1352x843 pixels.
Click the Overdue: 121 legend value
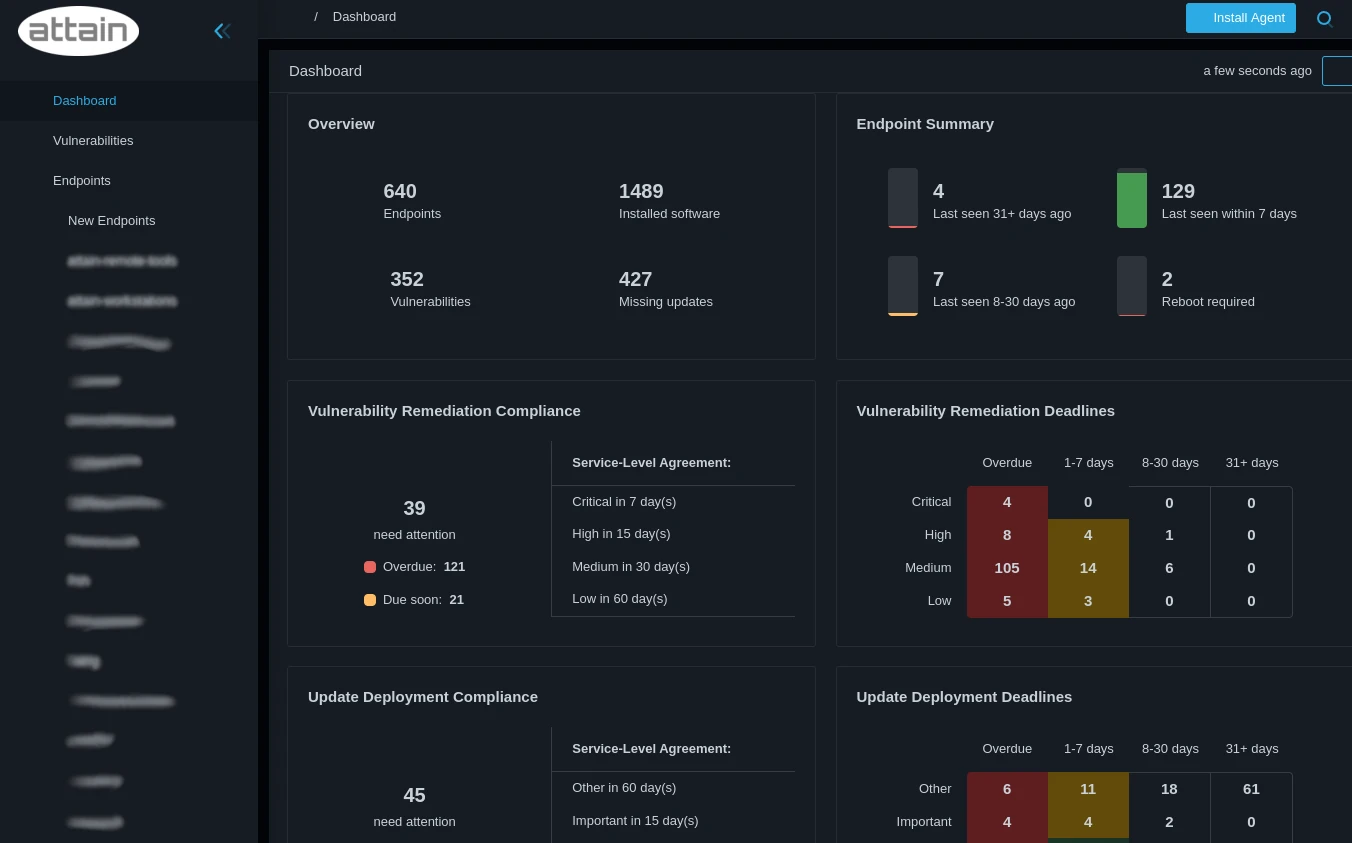coord(424,567)
